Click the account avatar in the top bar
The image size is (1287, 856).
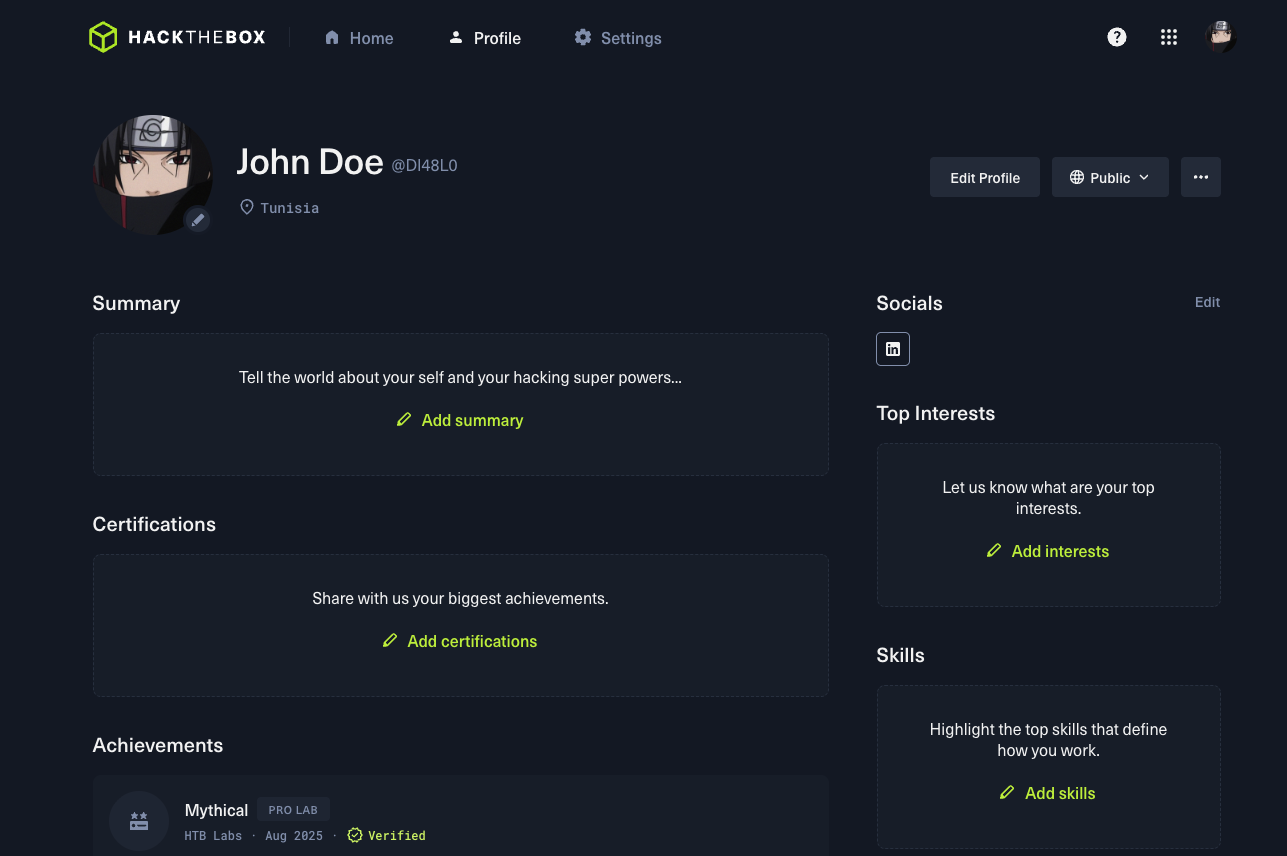[x=1221, y=37]
